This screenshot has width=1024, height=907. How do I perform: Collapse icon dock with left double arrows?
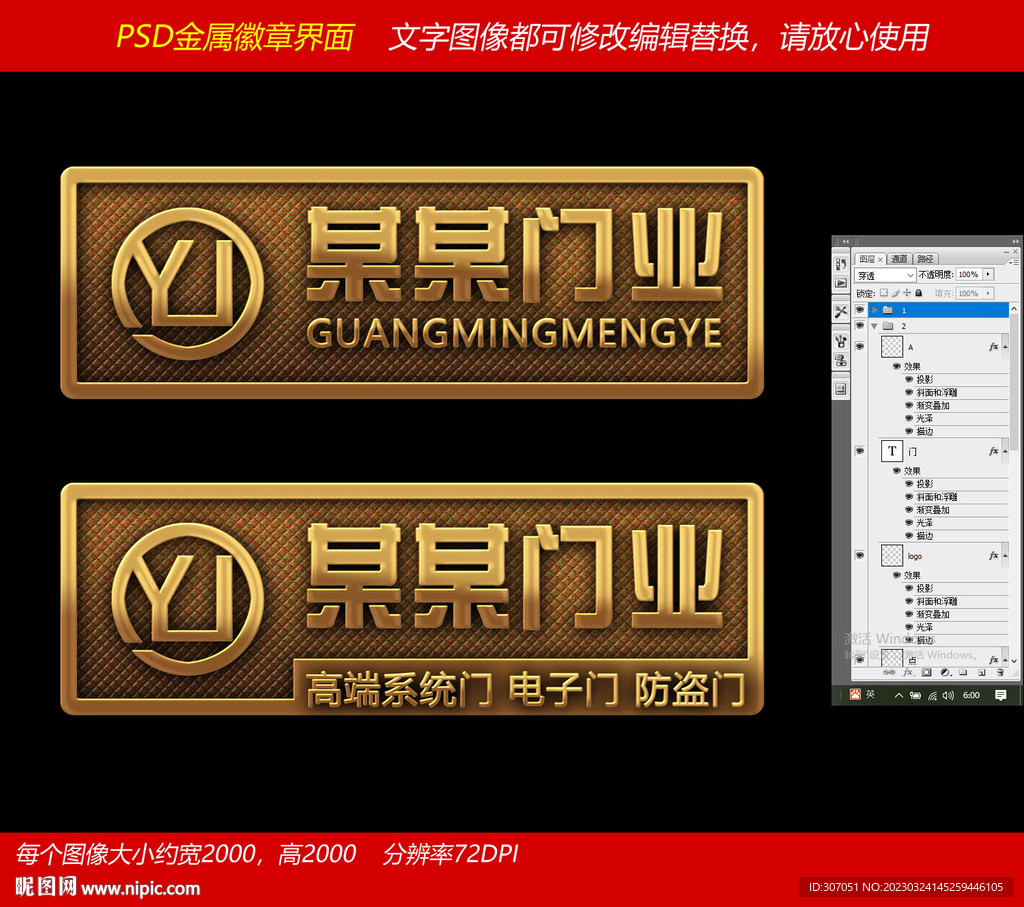[846, 241]
